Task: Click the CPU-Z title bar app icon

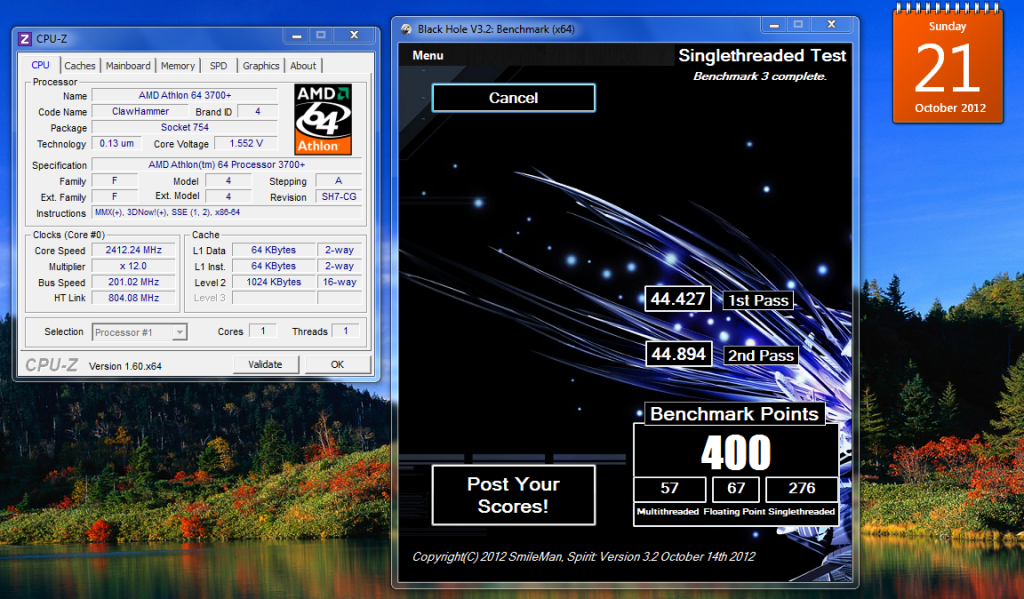Action: [x=24, y=39]
